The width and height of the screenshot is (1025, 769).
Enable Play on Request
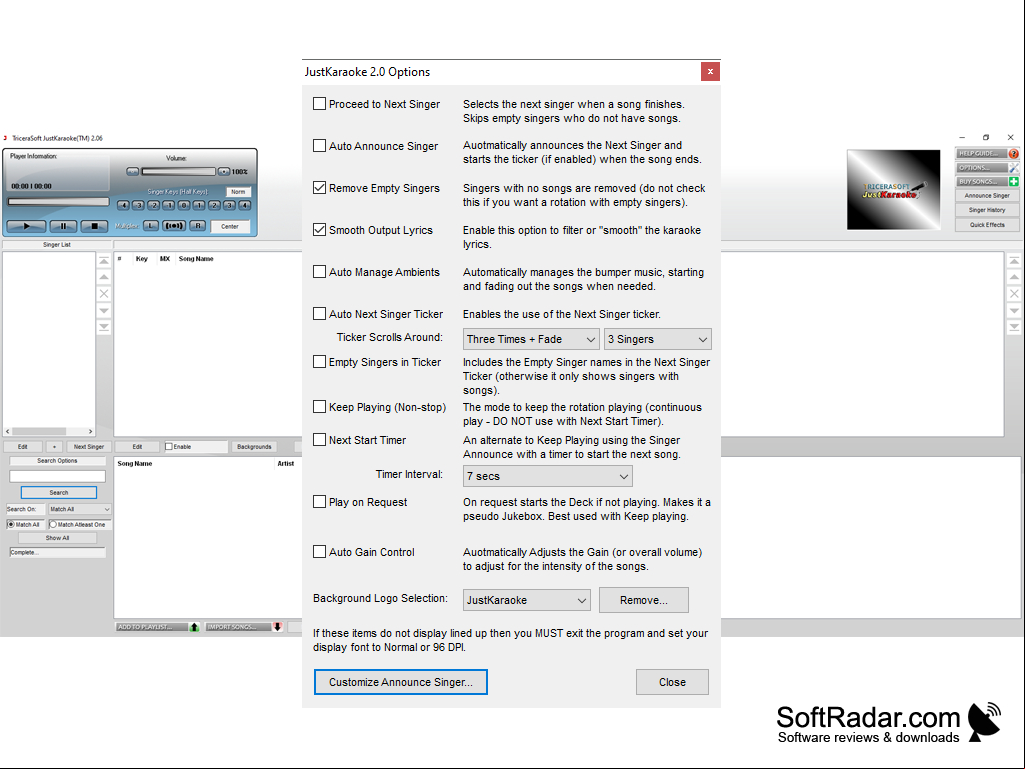click(320, 502)
